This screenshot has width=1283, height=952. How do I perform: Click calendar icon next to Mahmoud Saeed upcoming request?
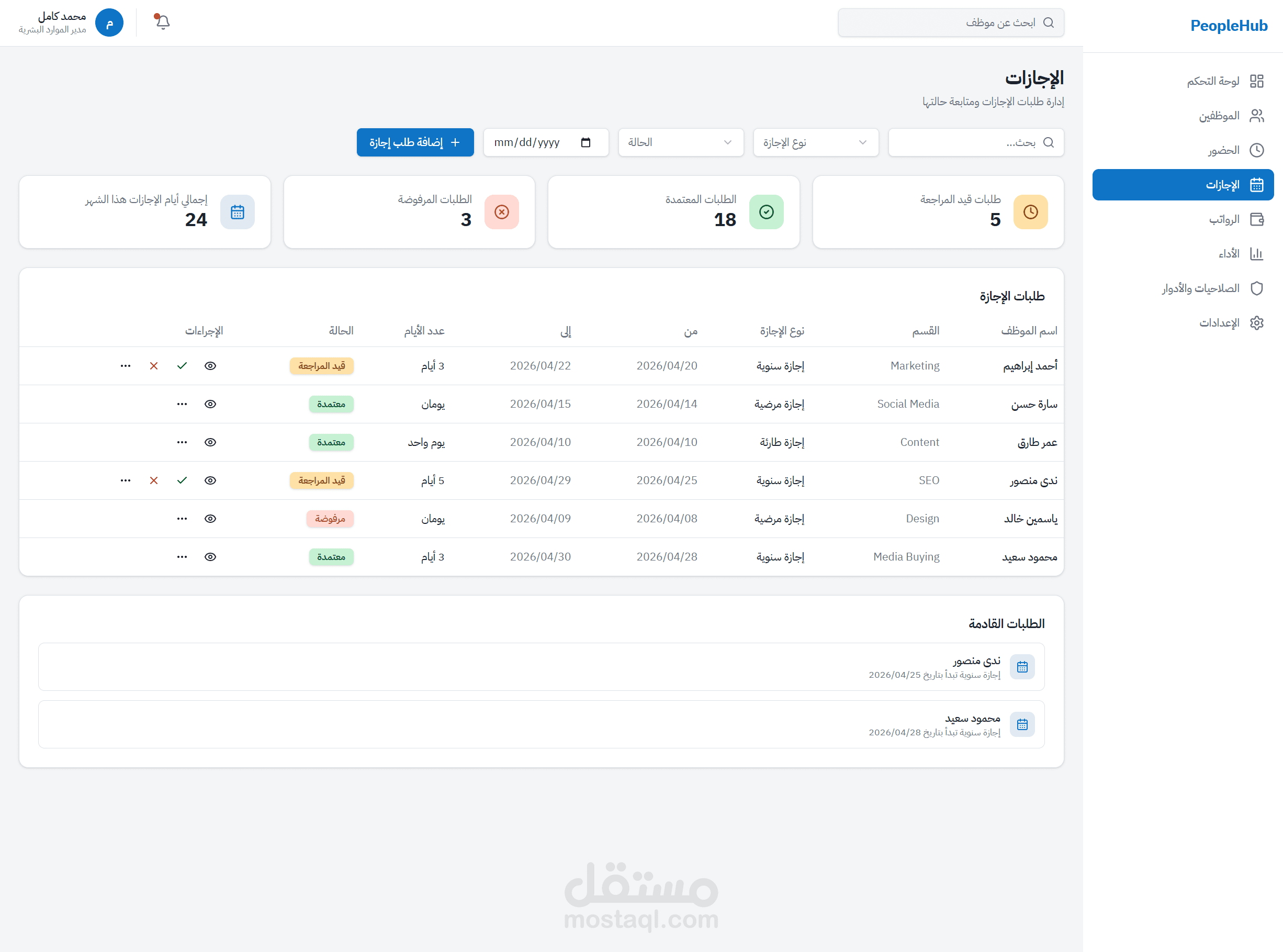click(x=1022, y=724)
